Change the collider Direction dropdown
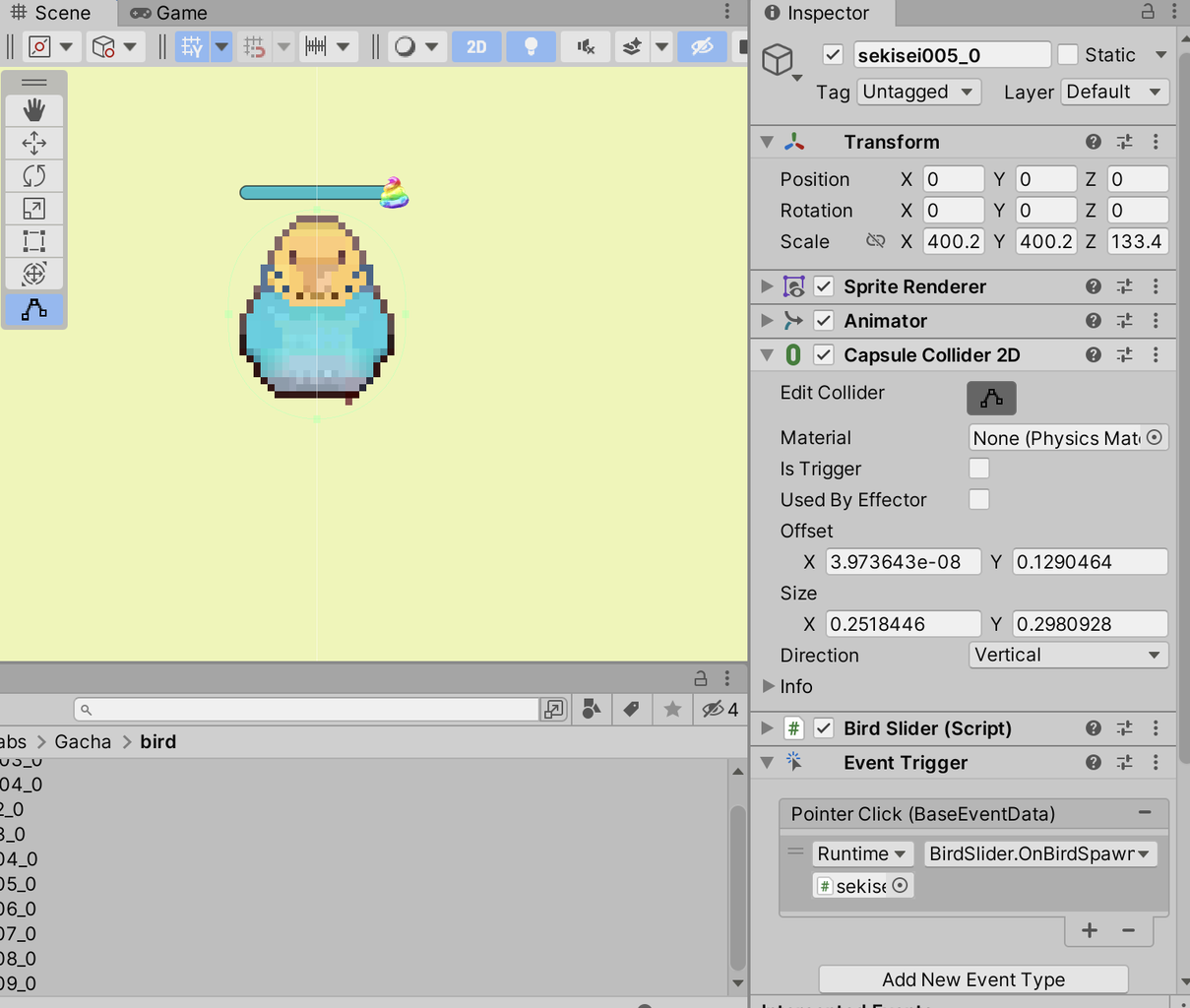 coord(1068,655)
